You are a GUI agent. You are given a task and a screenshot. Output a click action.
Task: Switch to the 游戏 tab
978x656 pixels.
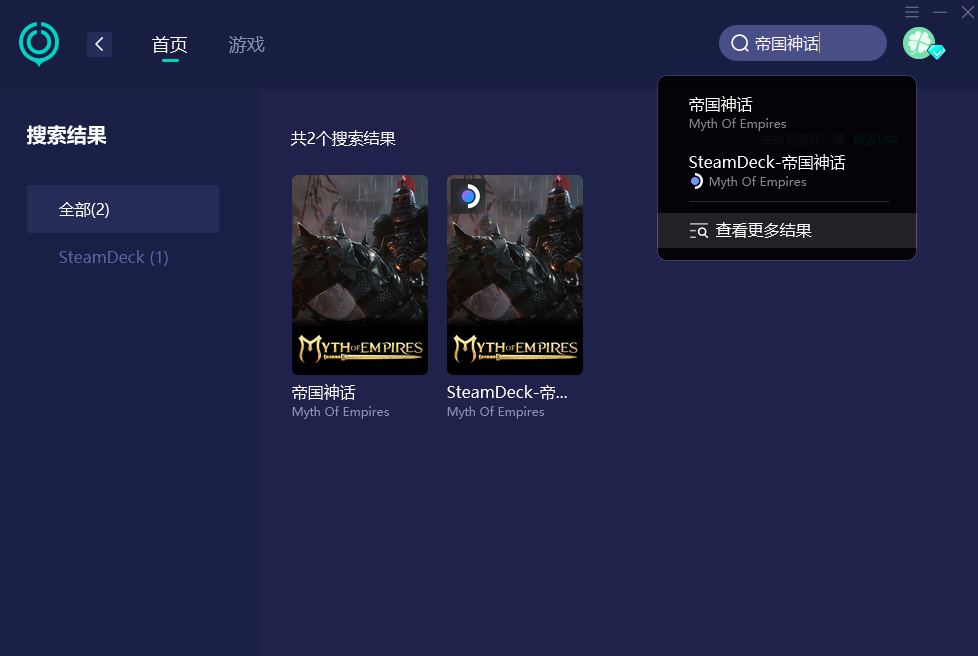click(246, 44)
